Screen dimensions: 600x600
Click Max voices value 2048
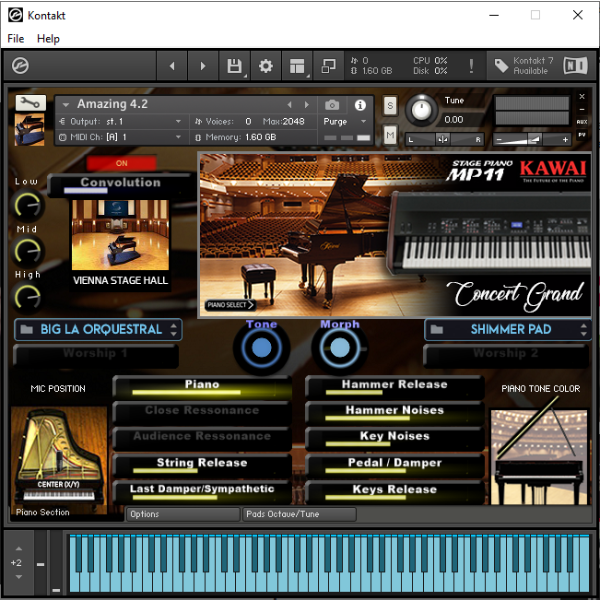pyautogui.click(x=294, y=122)
